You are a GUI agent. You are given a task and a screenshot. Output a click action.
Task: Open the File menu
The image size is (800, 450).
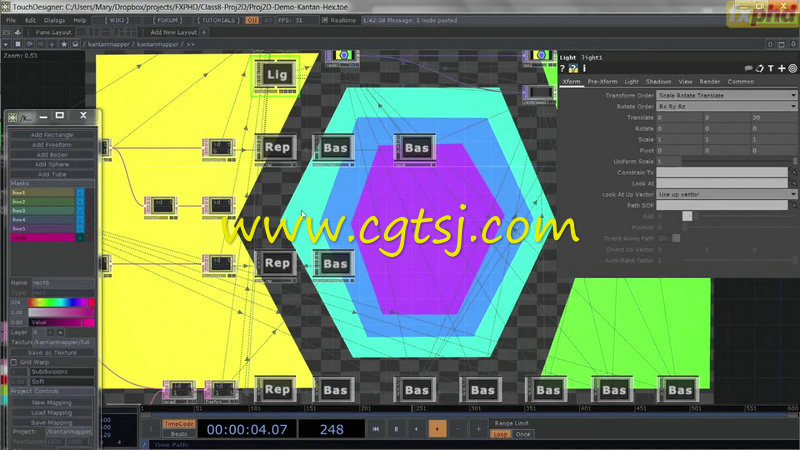(11, 20)
